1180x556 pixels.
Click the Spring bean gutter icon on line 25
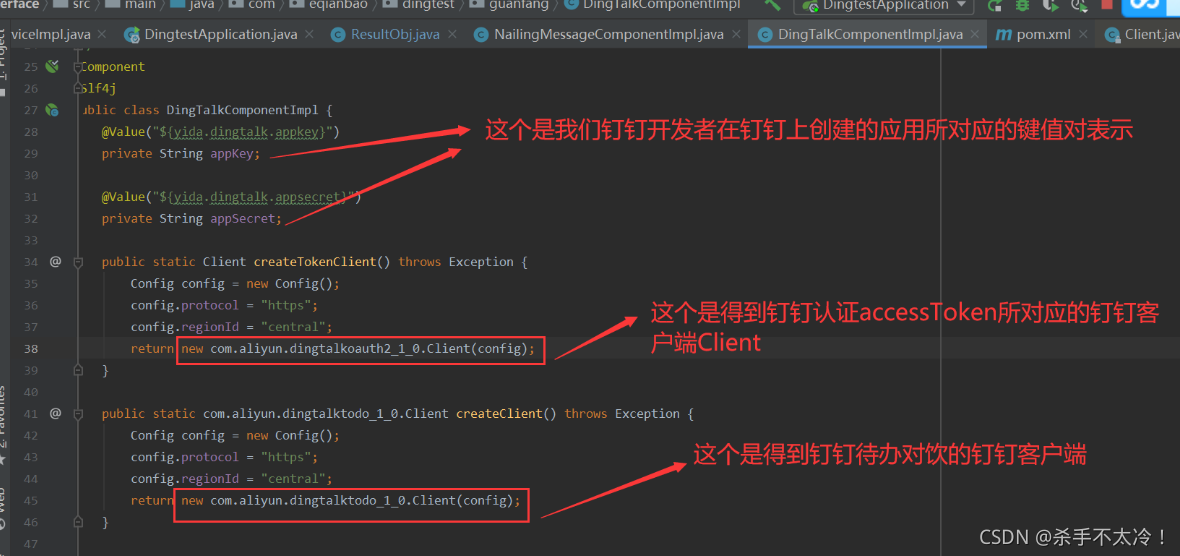[x=52, y=66]
